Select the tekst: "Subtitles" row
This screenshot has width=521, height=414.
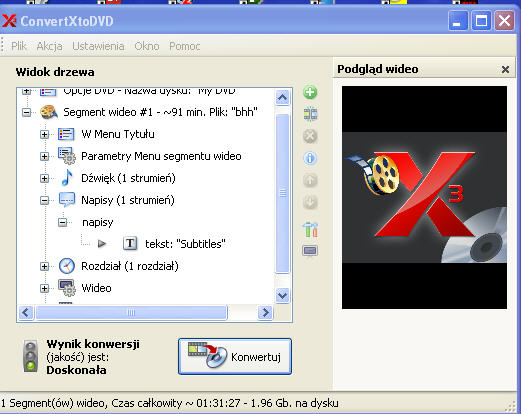(x=185, y=244)
